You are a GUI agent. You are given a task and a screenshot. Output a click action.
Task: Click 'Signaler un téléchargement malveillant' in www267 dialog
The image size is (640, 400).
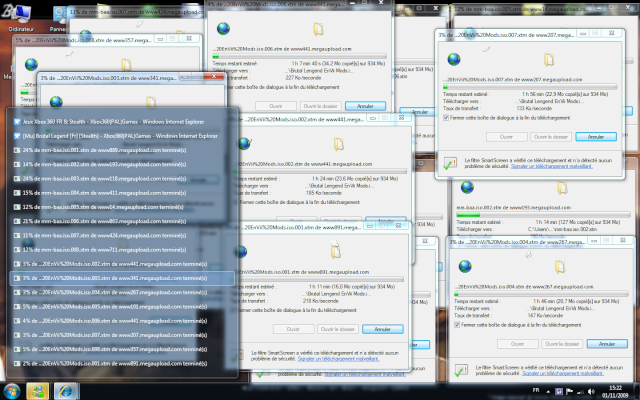pos(563,373)
